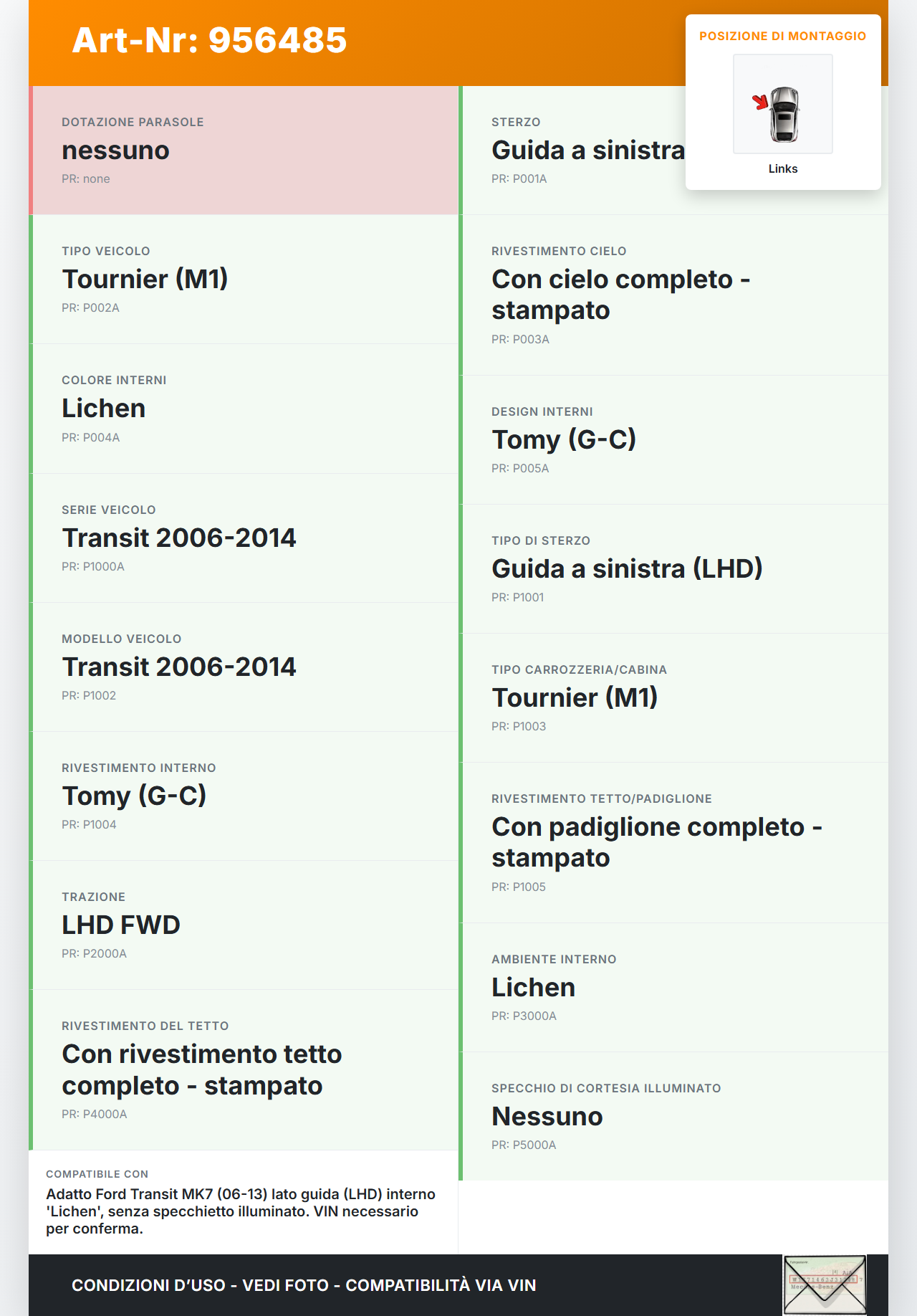Click the Tipo Veicolo Tournier (M1) entry
The height and width of the screenshot is (1316, 917).
[244, 279]
